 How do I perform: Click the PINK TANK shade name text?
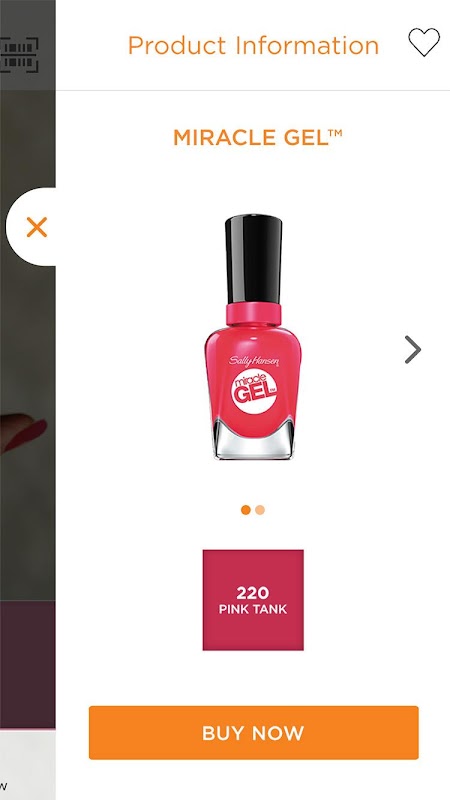pyautogui.click(x=253, y=609)
